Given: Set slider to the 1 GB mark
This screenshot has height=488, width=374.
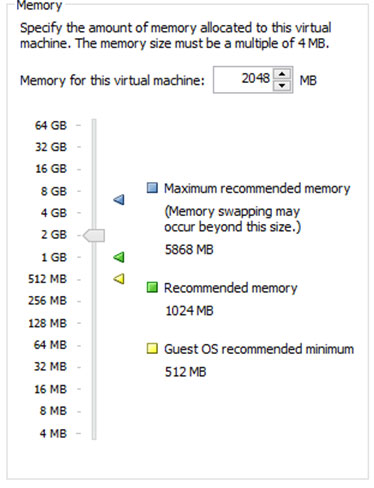Looking at the screenshot, I should tap(94, 257).
